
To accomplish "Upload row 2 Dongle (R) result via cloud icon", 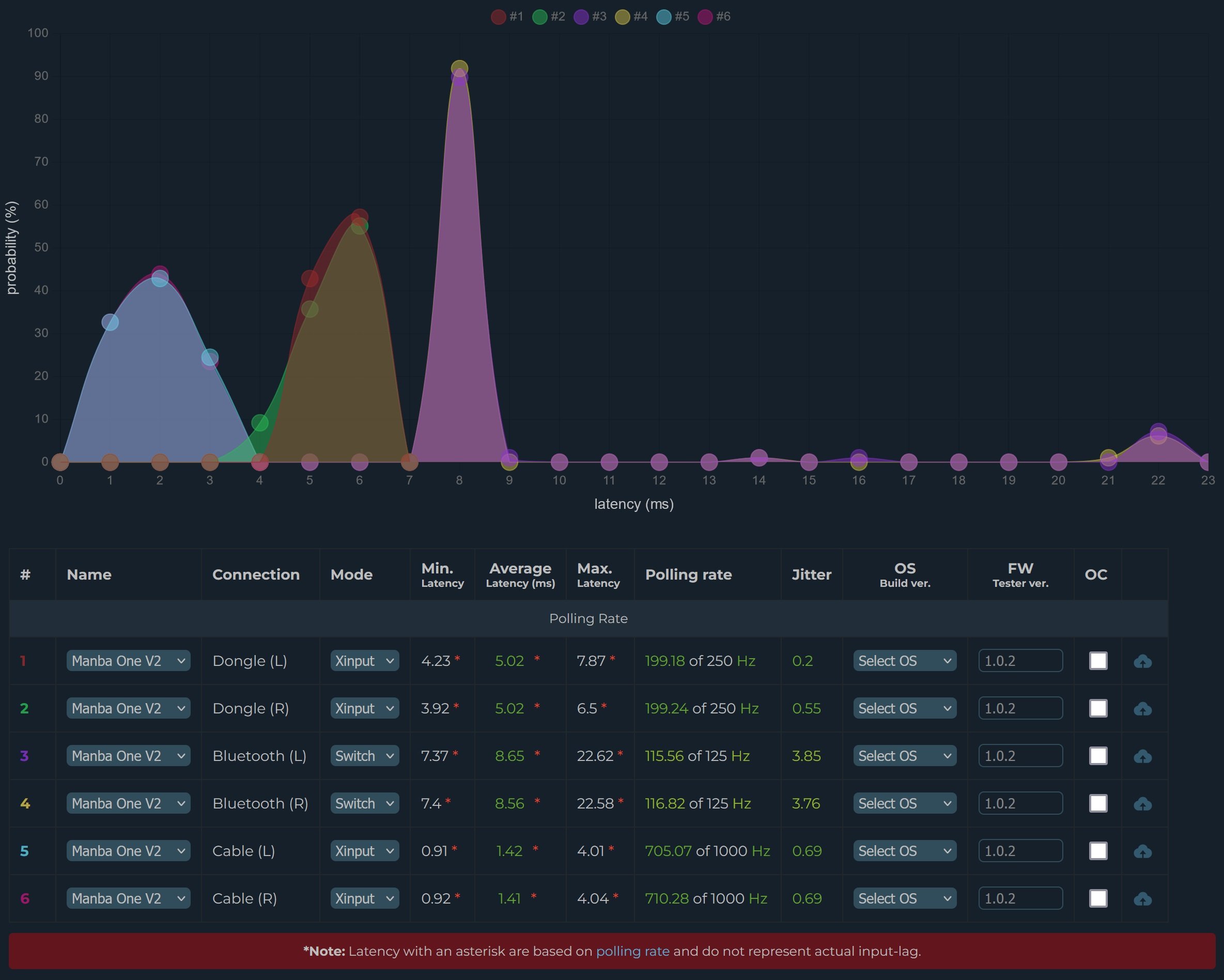I will [x=1142, y=709].
